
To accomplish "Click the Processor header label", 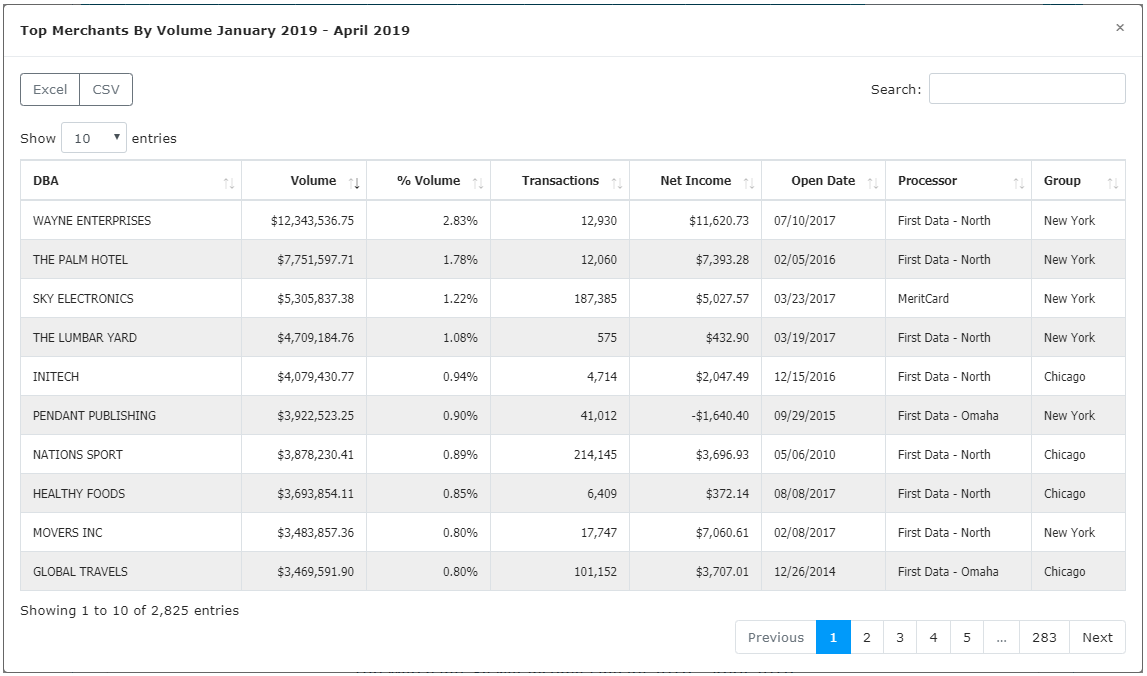I will point(928,181).
